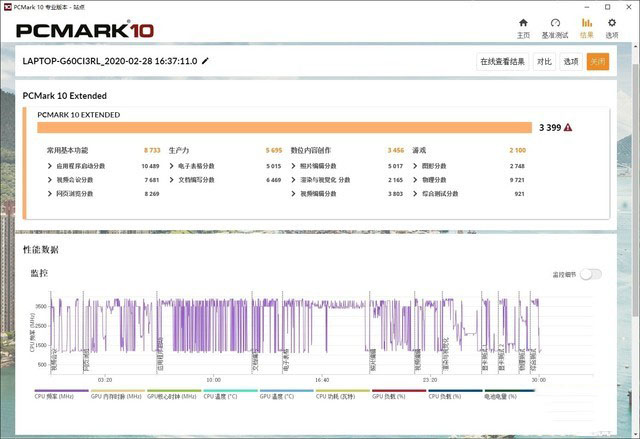Click the 性能数据 heading
Screen dimensions: 640x439
tap(40, 250)
